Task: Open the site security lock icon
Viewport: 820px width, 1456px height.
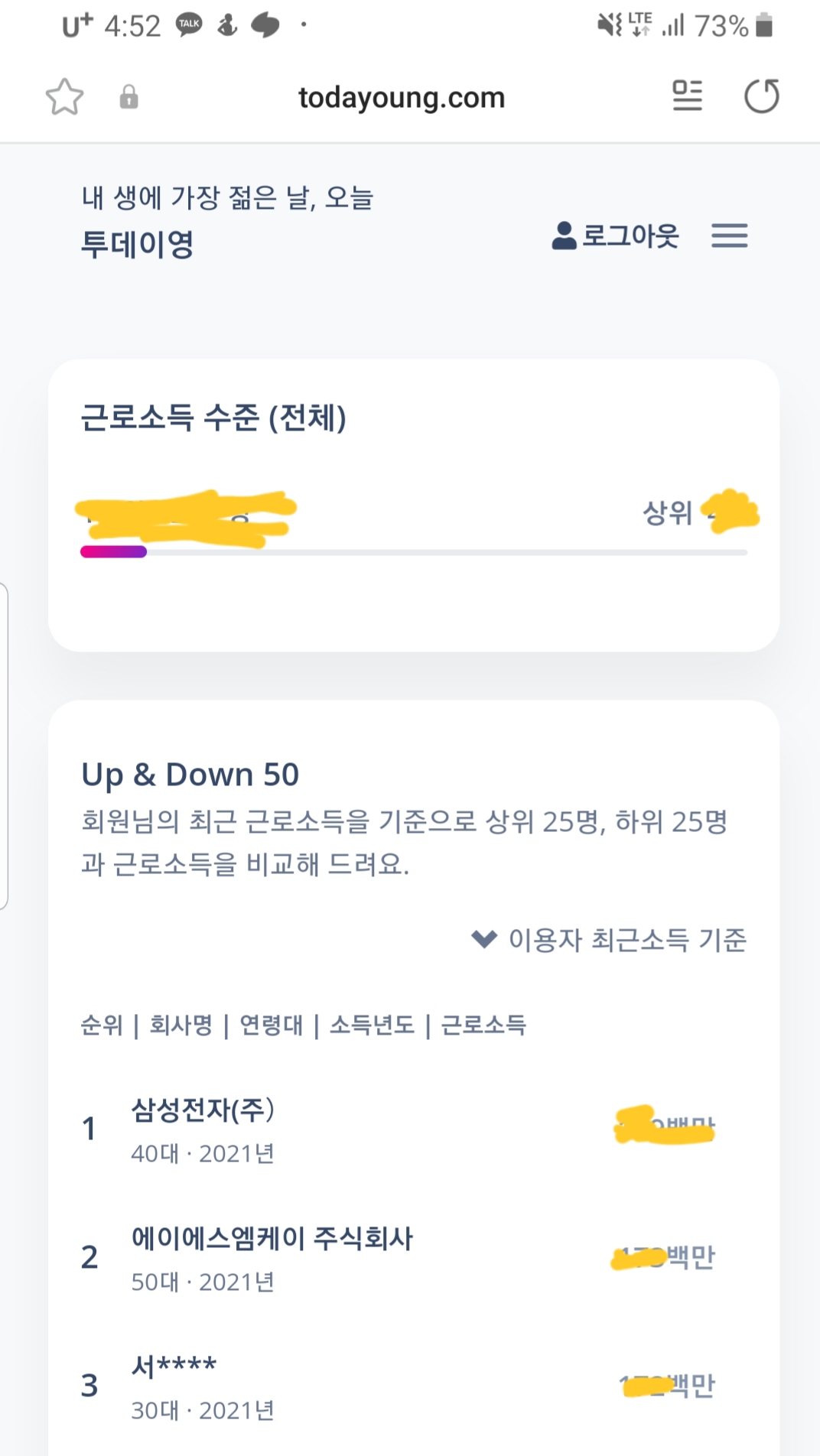Action: [x=129, y=97]
